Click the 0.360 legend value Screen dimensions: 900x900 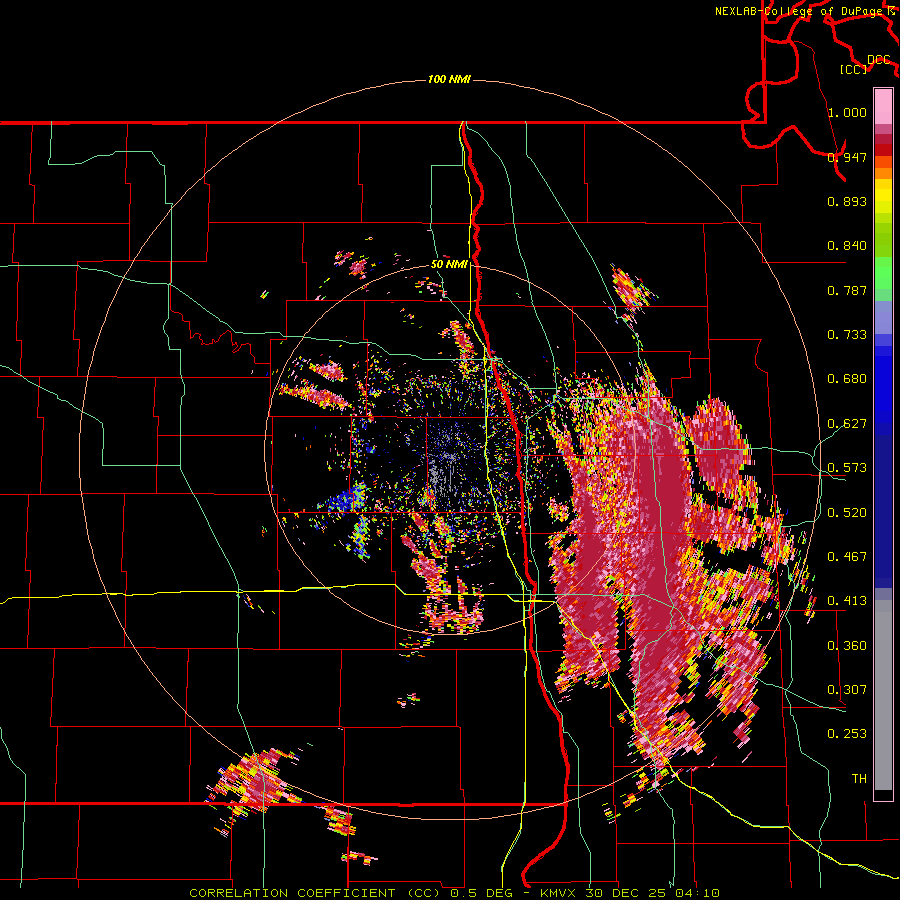[847, 645]
